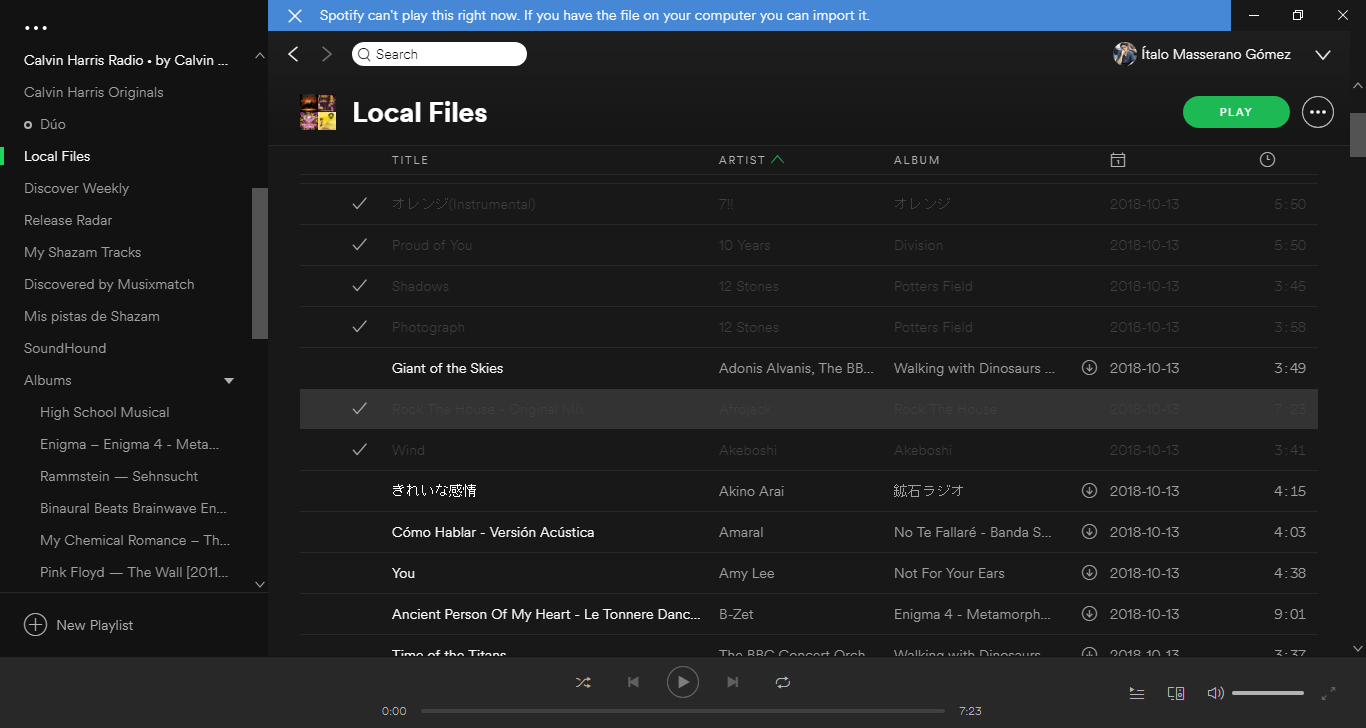Click the green PLAY button
Image resolution: width=1366 pixels, height=728 pixels.
pyautogui.click(x=1236, y=112)
